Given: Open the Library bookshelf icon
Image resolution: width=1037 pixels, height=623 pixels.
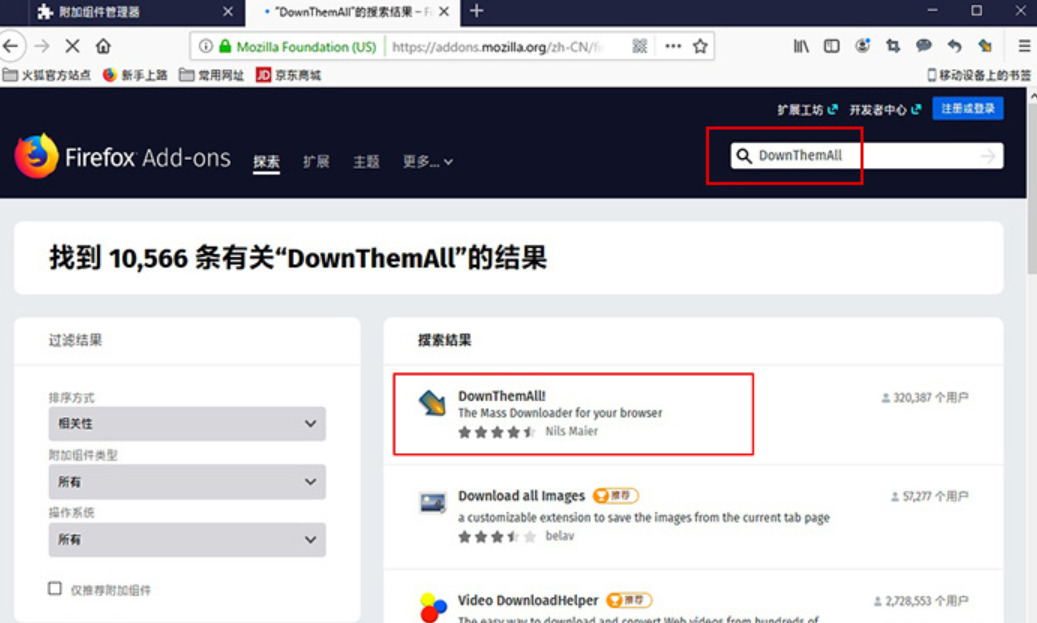Looking at the screenshot, I should (x=801, y=46).
